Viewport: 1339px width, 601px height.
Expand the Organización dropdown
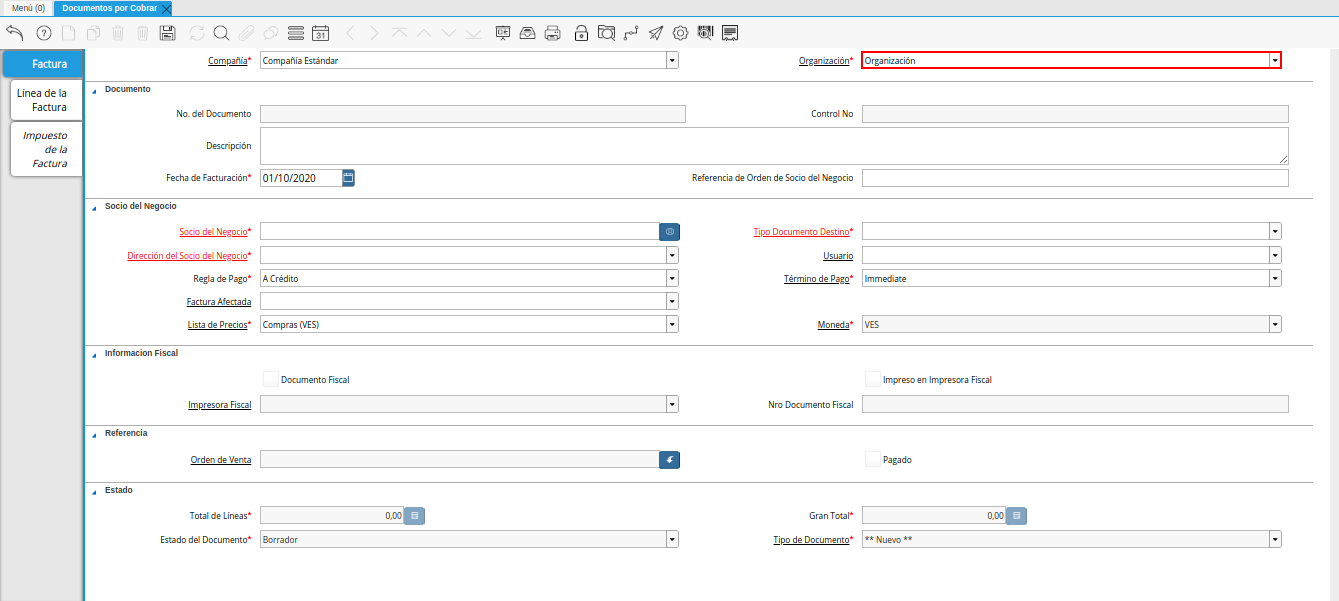pos(1275,60)
